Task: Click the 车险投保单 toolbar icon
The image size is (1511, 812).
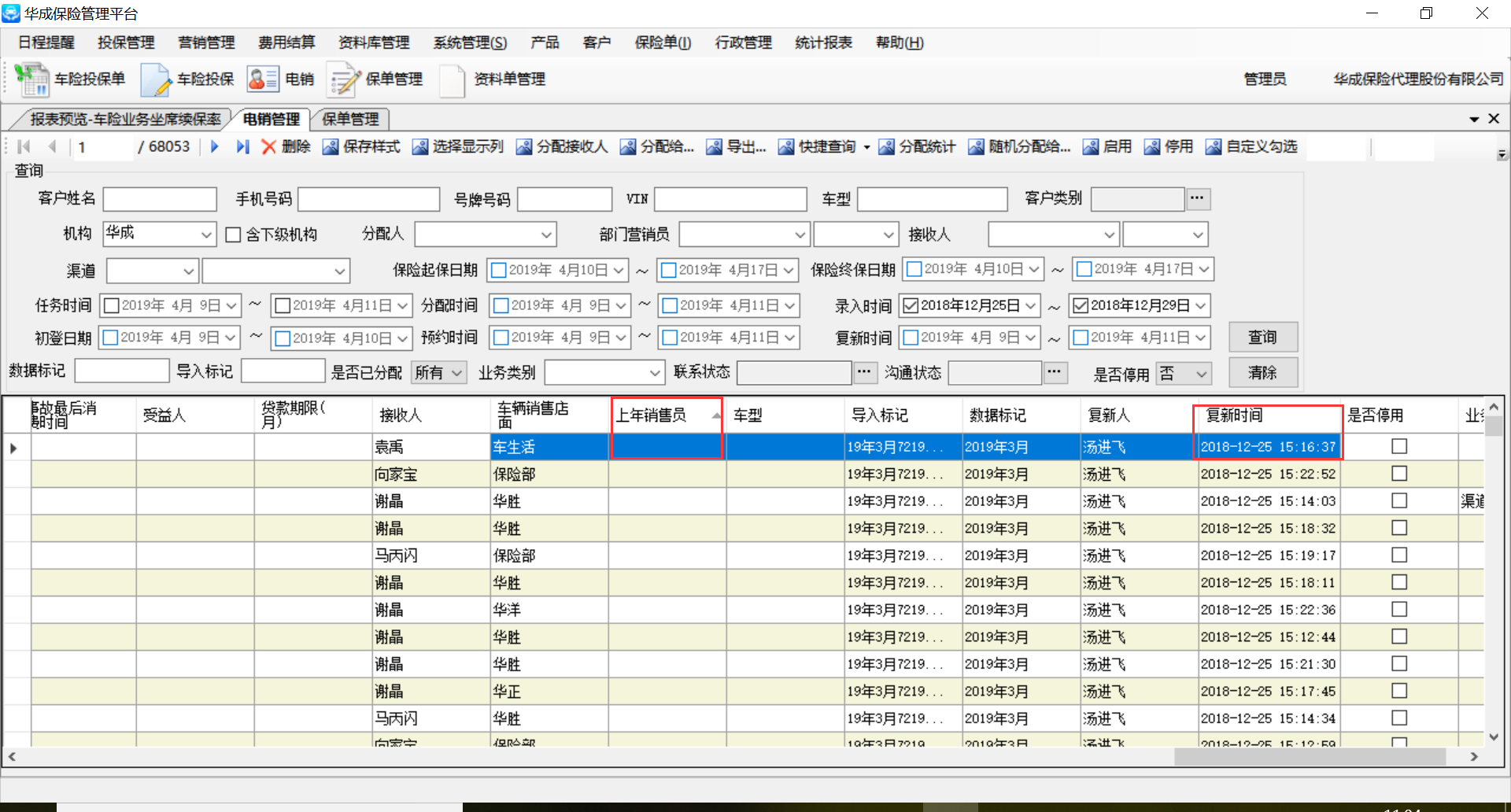Action: [x=32, y=79]
